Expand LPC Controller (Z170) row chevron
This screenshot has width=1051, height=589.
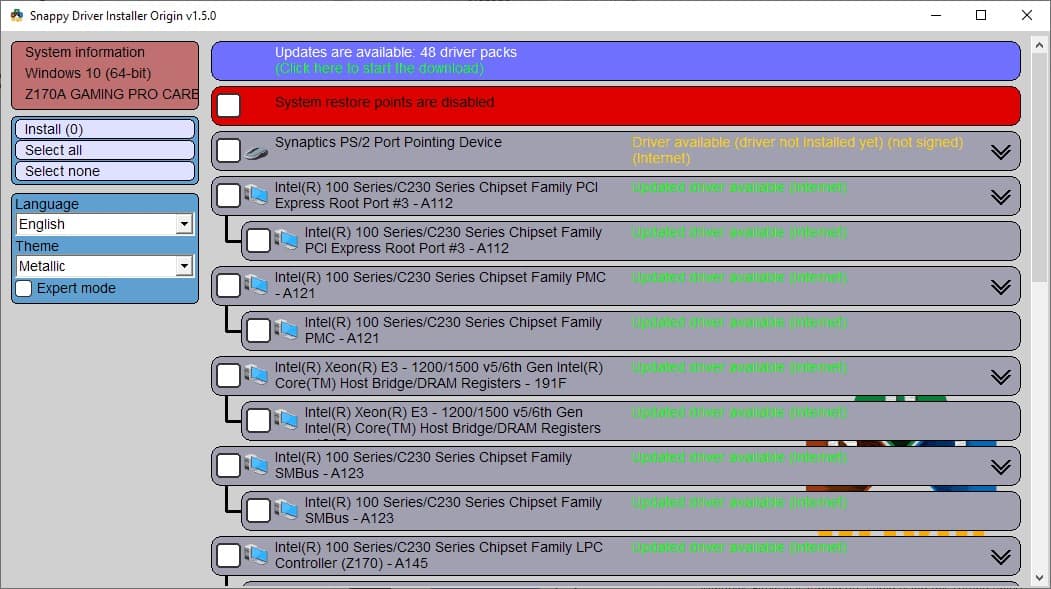pos(1001,556)
